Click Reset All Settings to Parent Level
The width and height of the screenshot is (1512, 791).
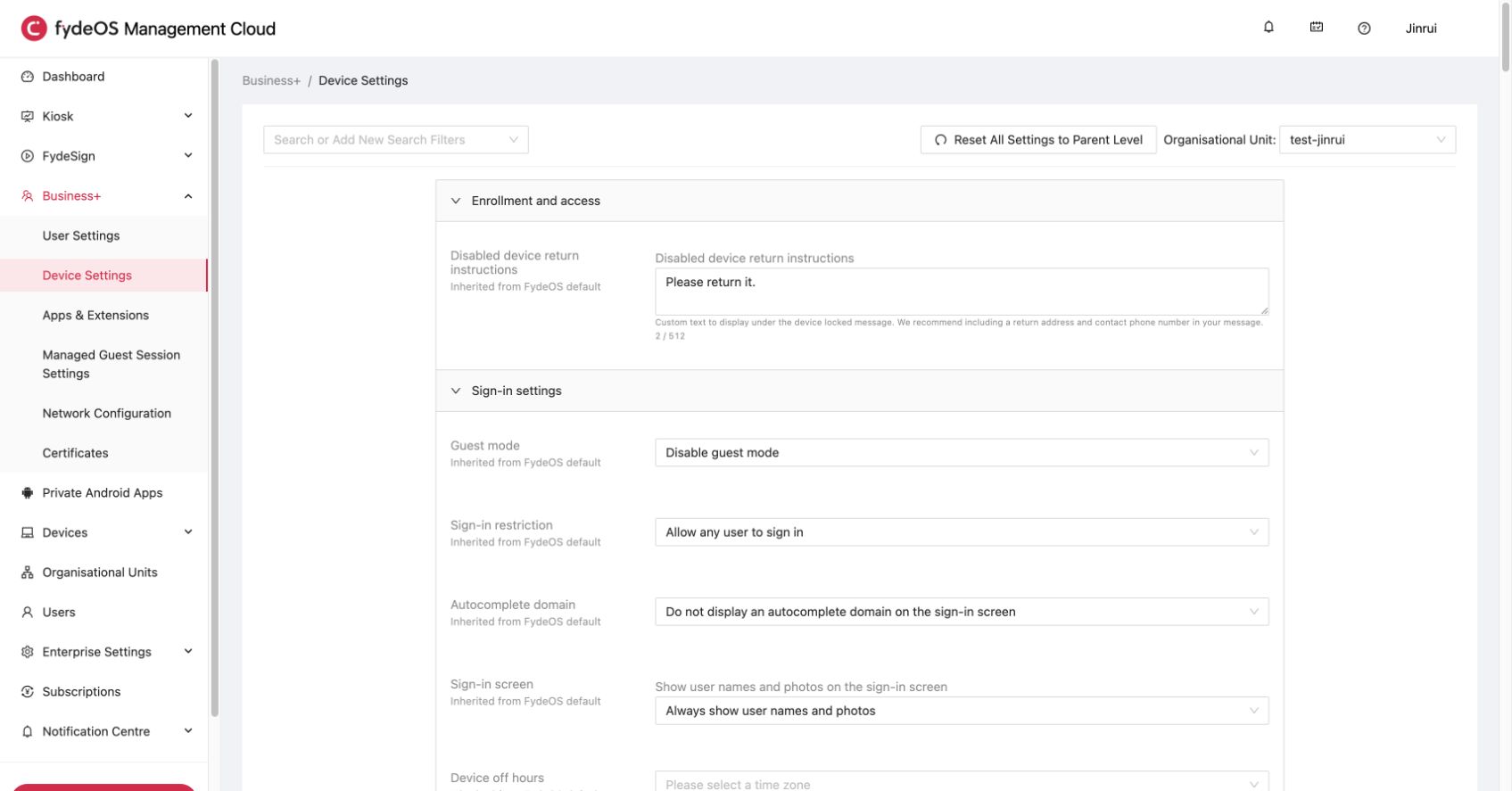pos(1038,140)
